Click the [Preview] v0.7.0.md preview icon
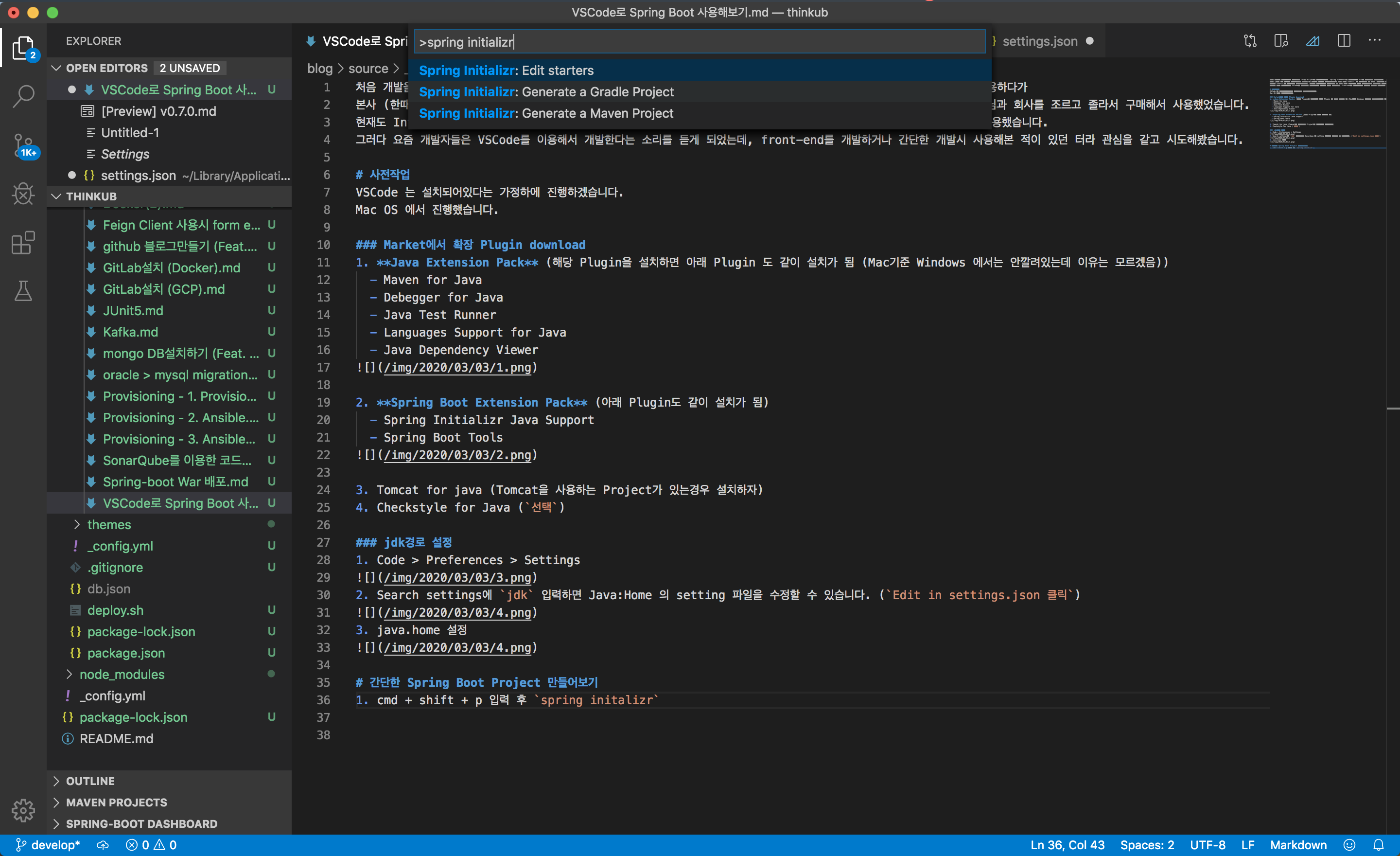This screenshot has width=1400, height=856. 87,111
